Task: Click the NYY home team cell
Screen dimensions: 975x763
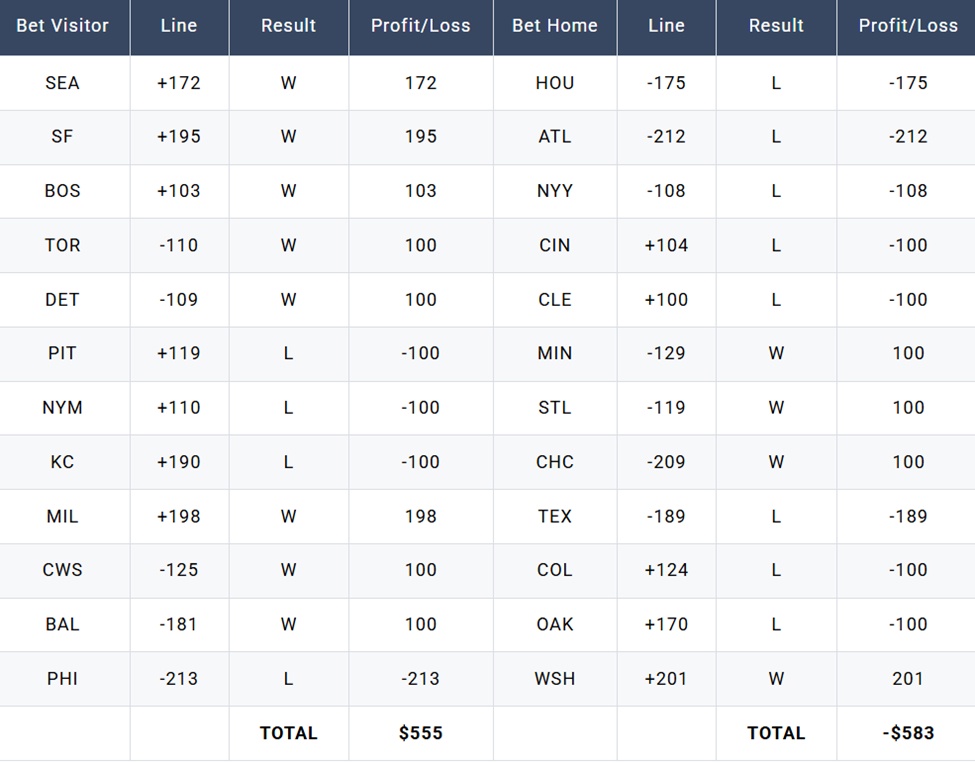Action: point(554,191)
